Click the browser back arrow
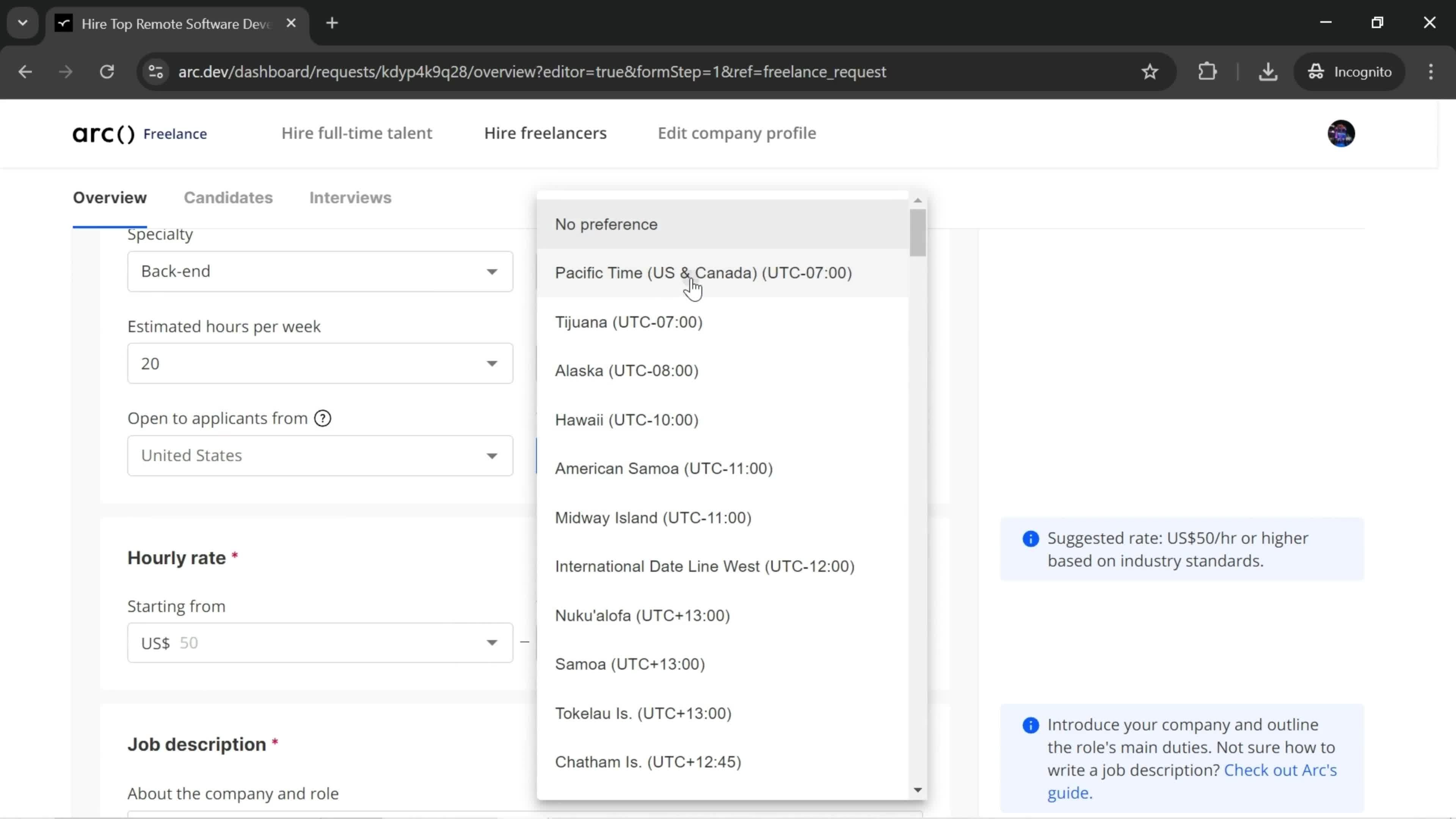 coord(25,72)
